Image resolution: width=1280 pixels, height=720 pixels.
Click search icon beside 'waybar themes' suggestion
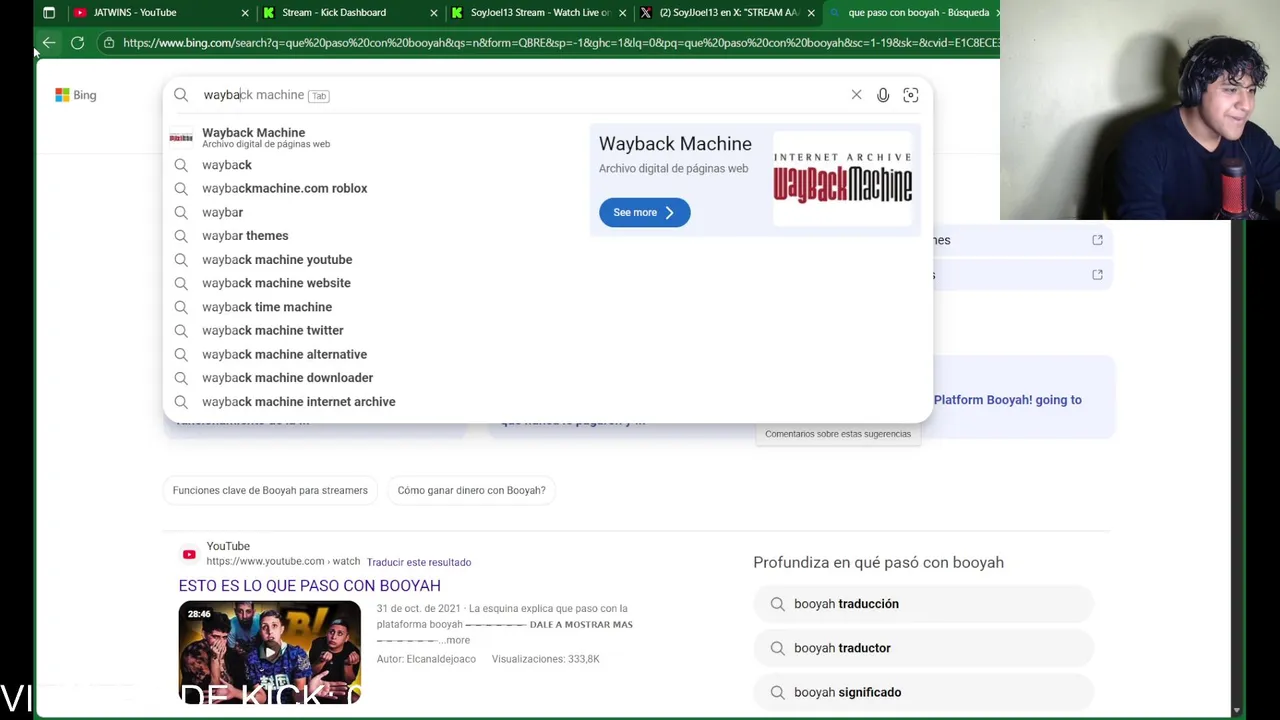[181, 236]
